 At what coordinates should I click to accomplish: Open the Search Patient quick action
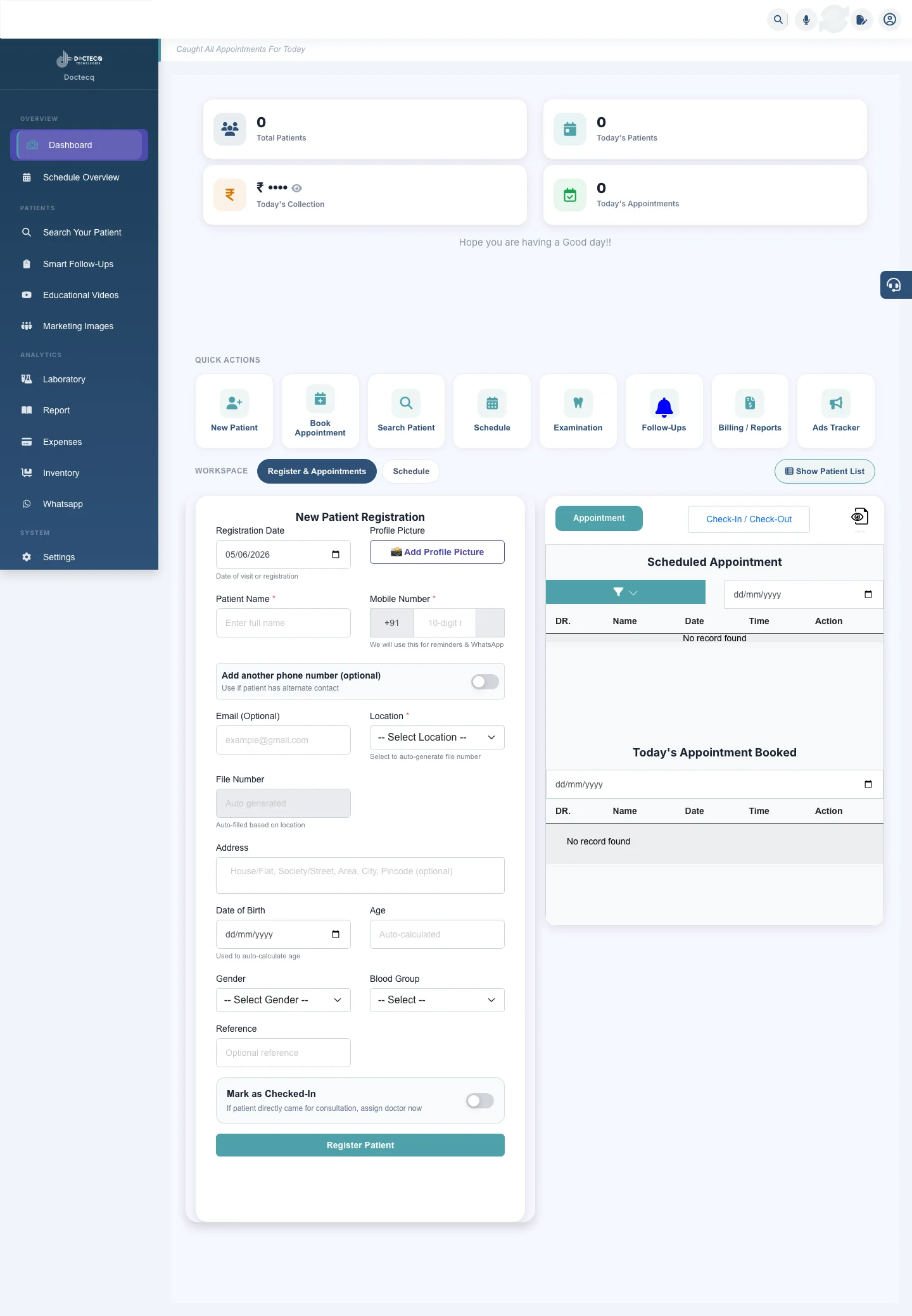406,411
